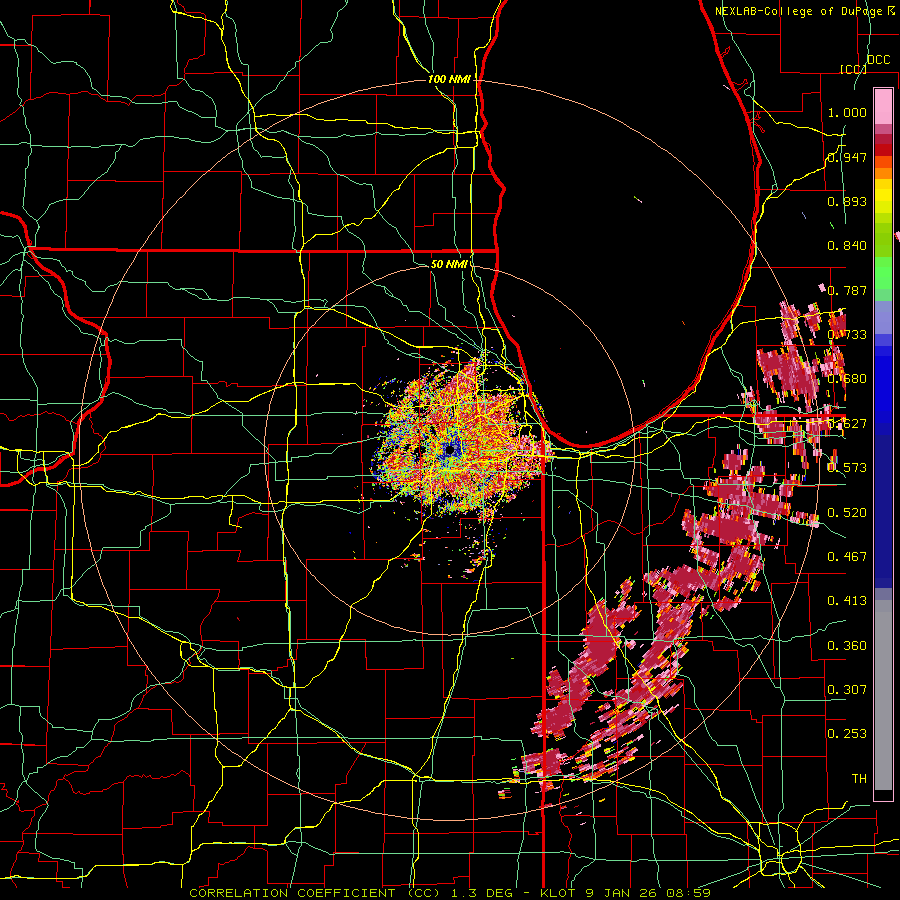This screenshot has height=900, width=900.
Task: Select the 1.000 legend value
Action: [847, 112]
